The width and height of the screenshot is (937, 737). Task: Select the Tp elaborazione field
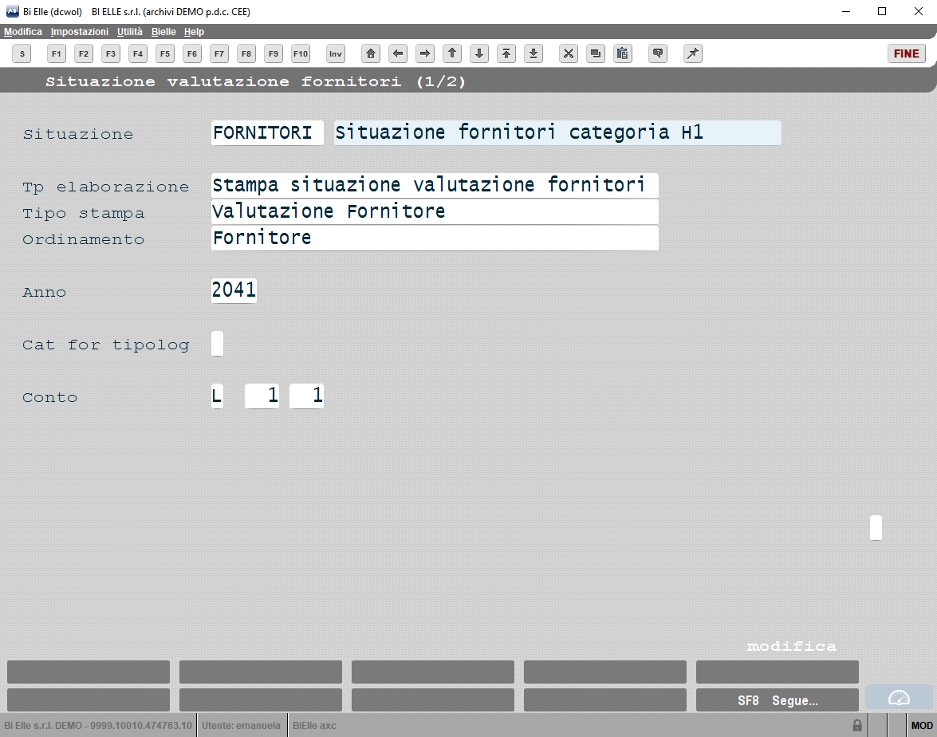435,185
